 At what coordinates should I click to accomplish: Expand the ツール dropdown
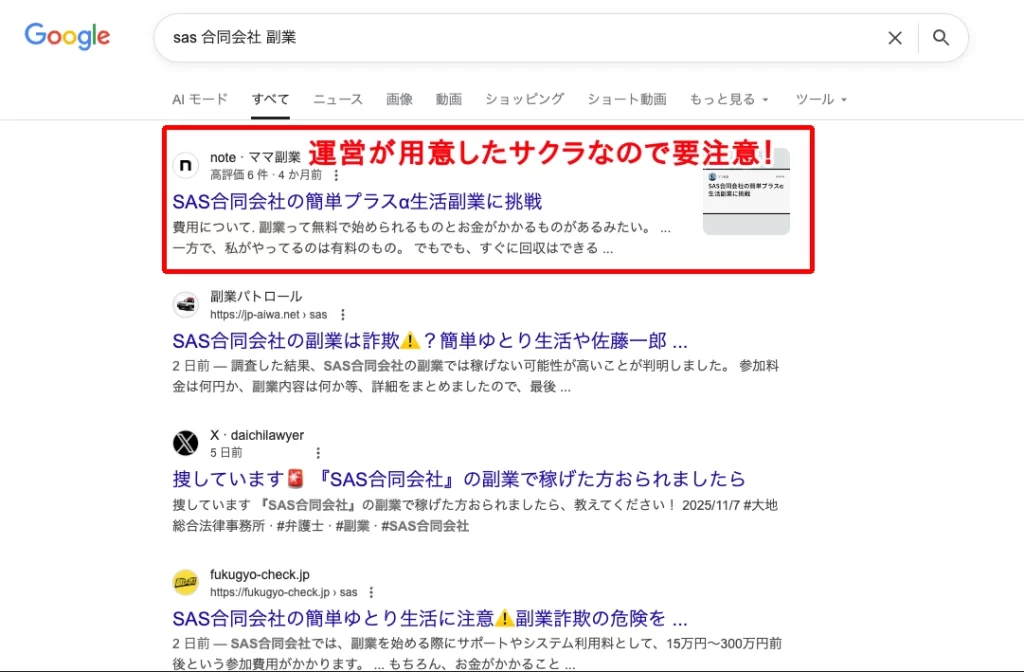click(x=821, y=99)
